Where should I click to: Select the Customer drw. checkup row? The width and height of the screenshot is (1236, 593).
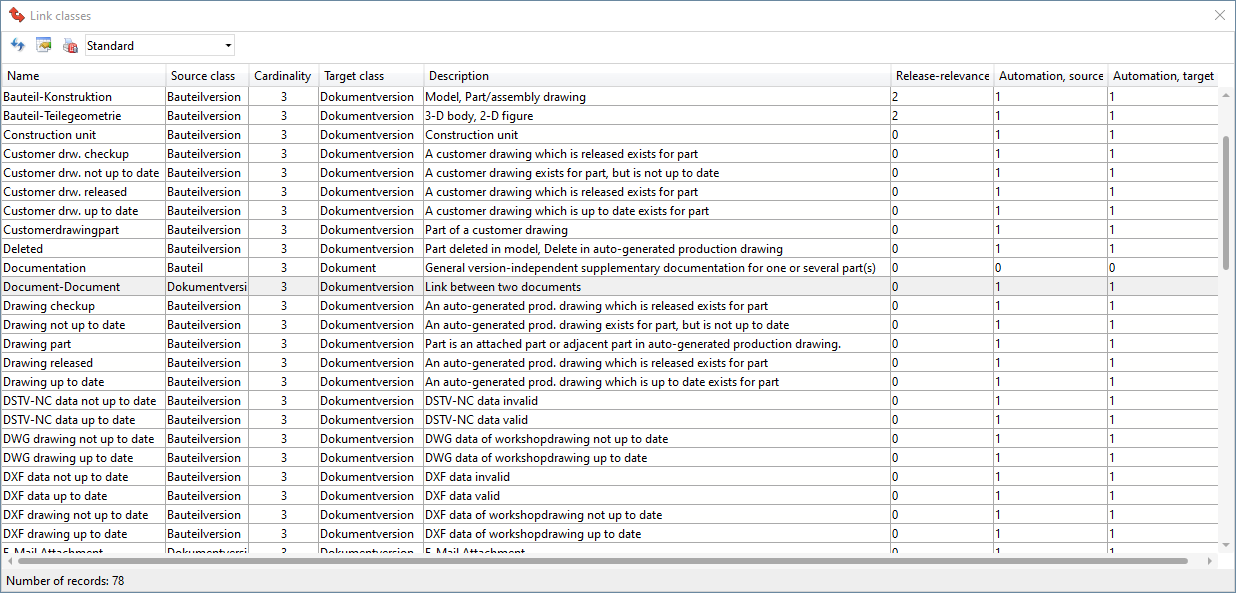pos(610,154)
